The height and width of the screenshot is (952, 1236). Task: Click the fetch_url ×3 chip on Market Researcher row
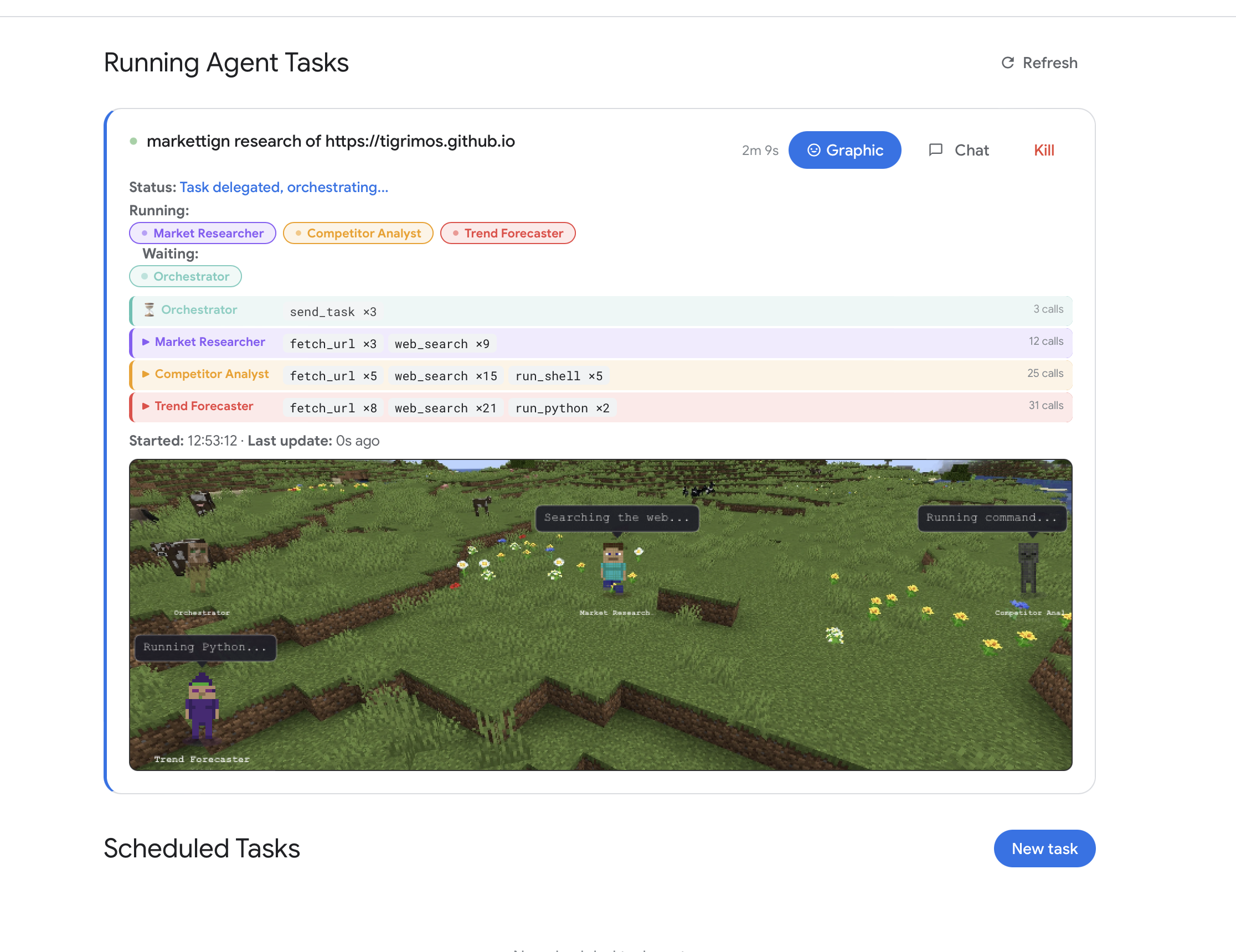pyautogui.click(x=333, y=343)
